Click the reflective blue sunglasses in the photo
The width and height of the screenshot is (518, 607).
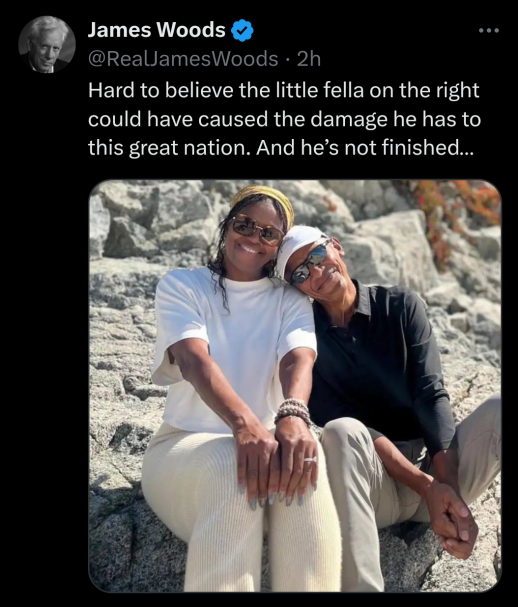pyautogui.click(x=310, y=261)
